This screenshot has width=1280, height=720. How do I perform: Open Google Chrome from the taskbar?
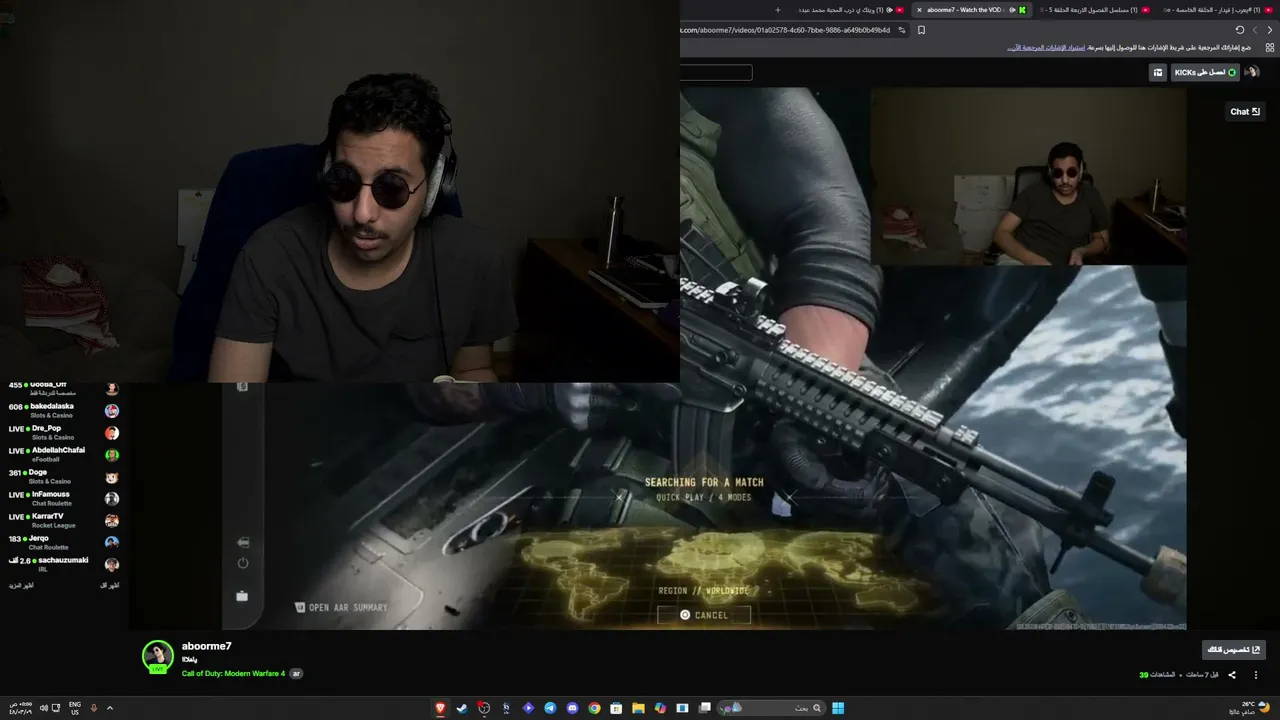click(x=594, y=708)
